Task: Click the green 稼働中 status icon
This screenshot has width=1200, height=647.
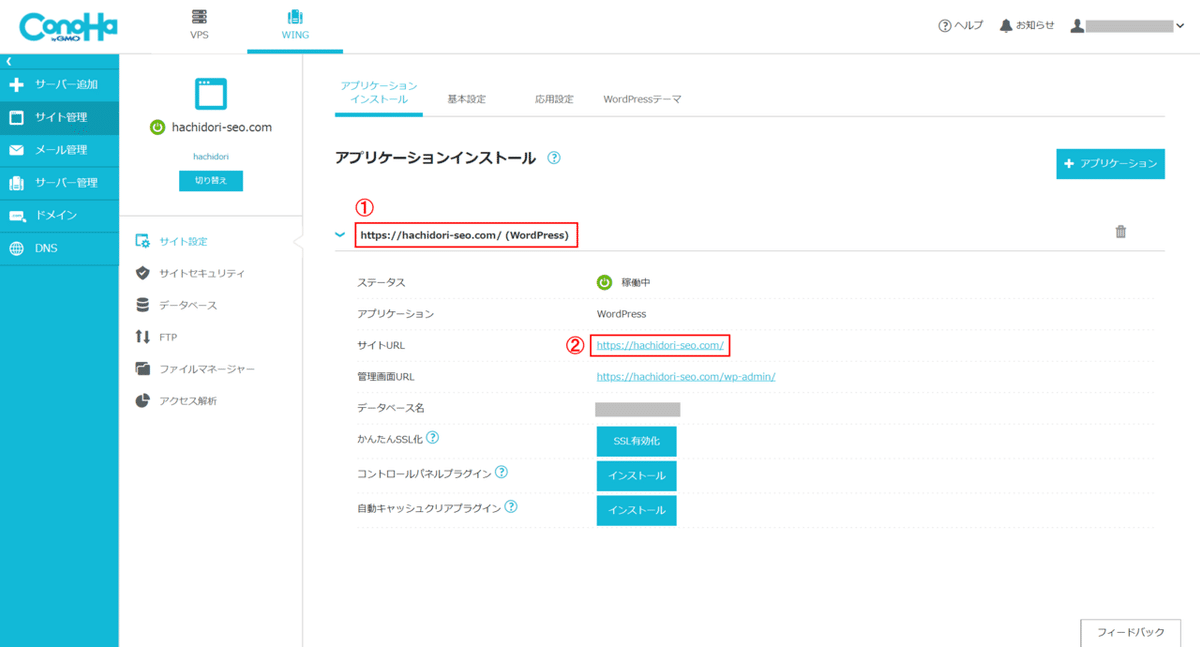Action: [604, 283]
